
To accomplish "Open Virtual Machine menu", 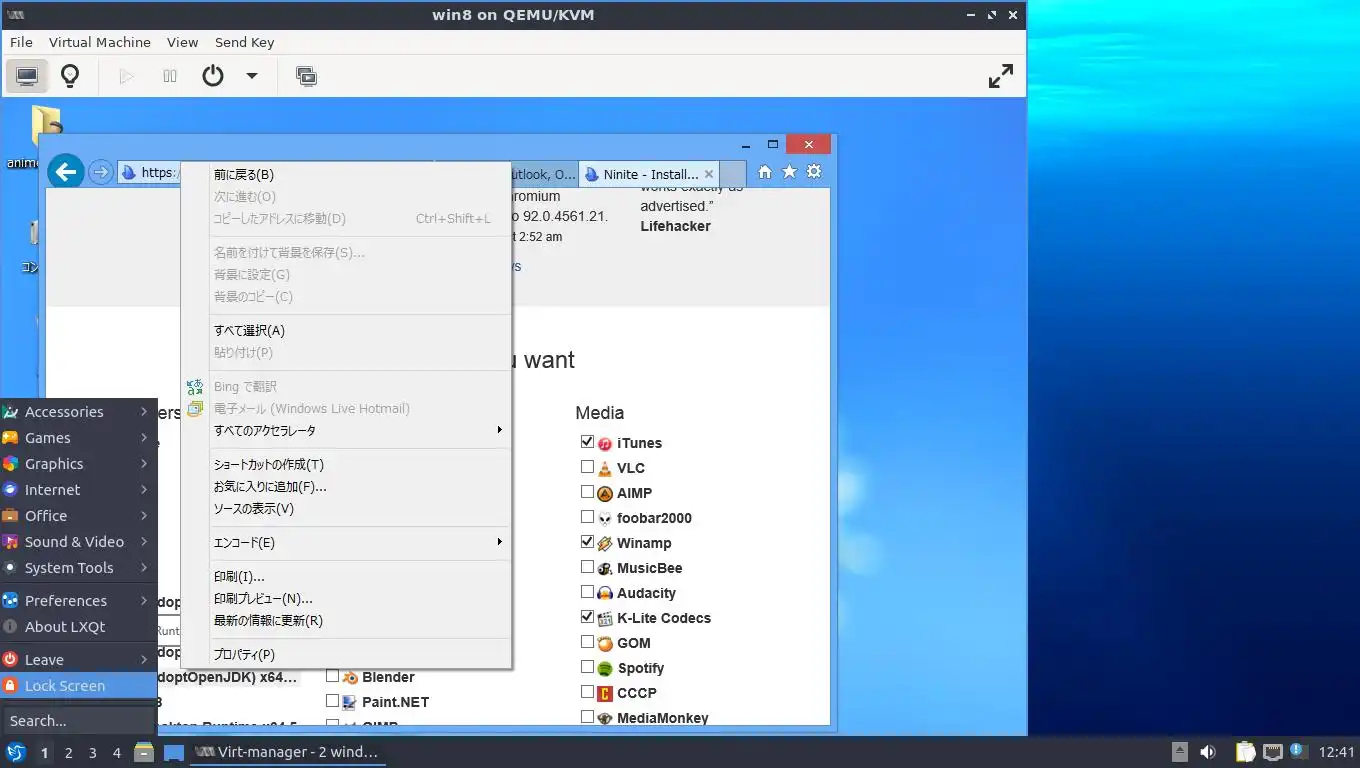I will [x=100, y=42].
